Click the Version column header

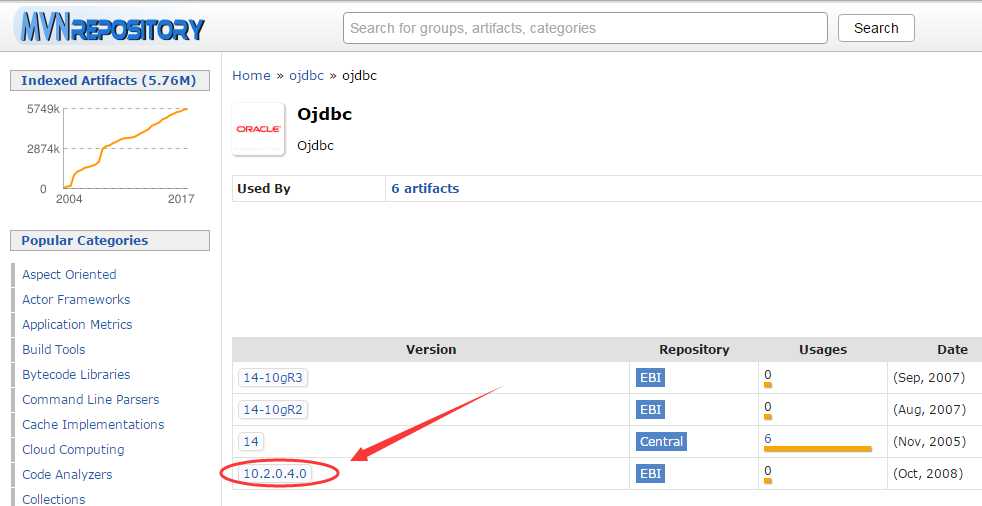[x=431, y=349]
